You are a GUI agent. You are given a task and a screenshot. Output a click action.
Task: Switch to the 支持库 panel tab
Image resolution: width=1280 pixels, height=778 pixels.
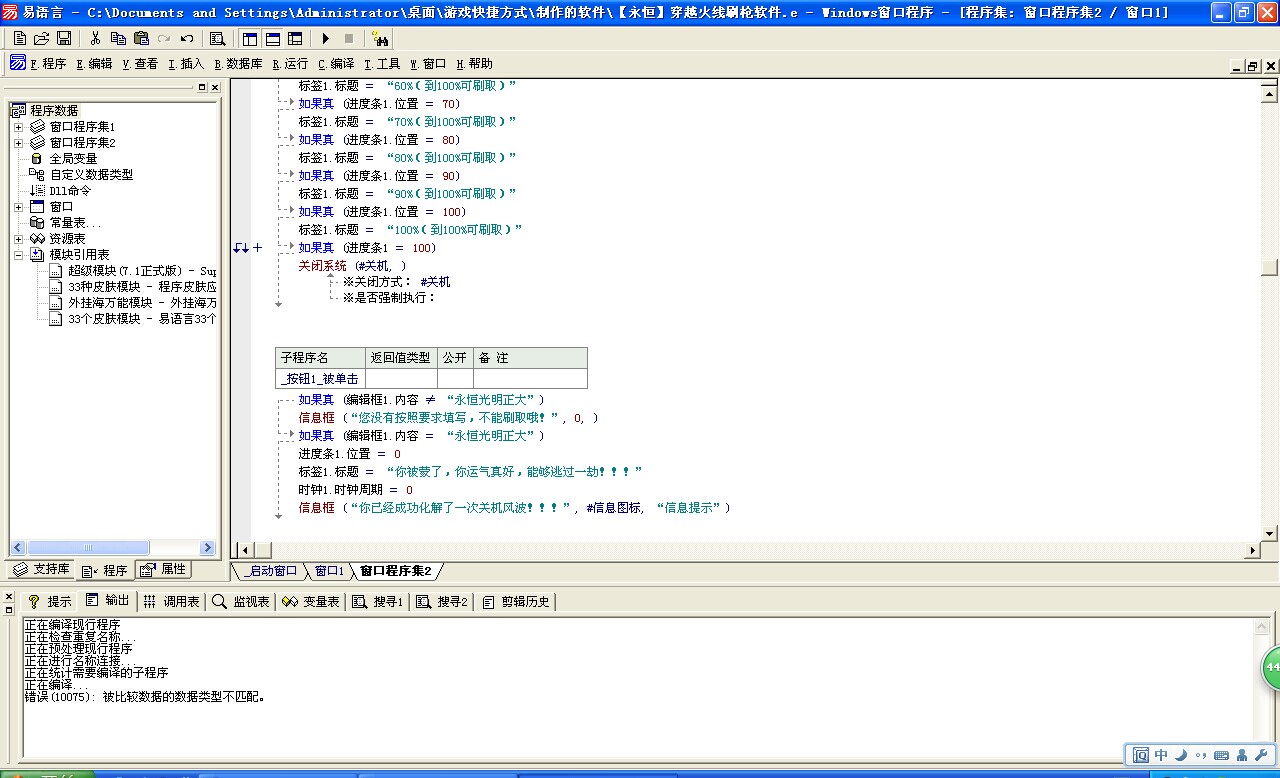click(42, 570)
